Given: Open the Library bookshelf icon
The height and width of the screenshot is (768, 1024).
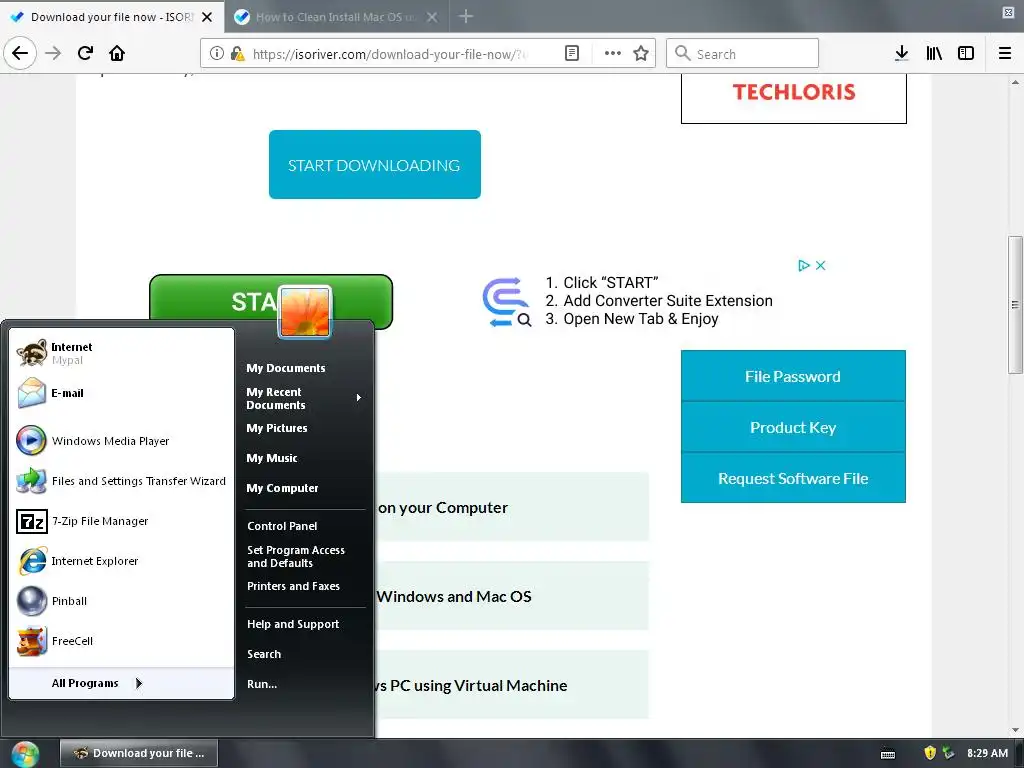Looking at the screenshot, I should [934, 53].
